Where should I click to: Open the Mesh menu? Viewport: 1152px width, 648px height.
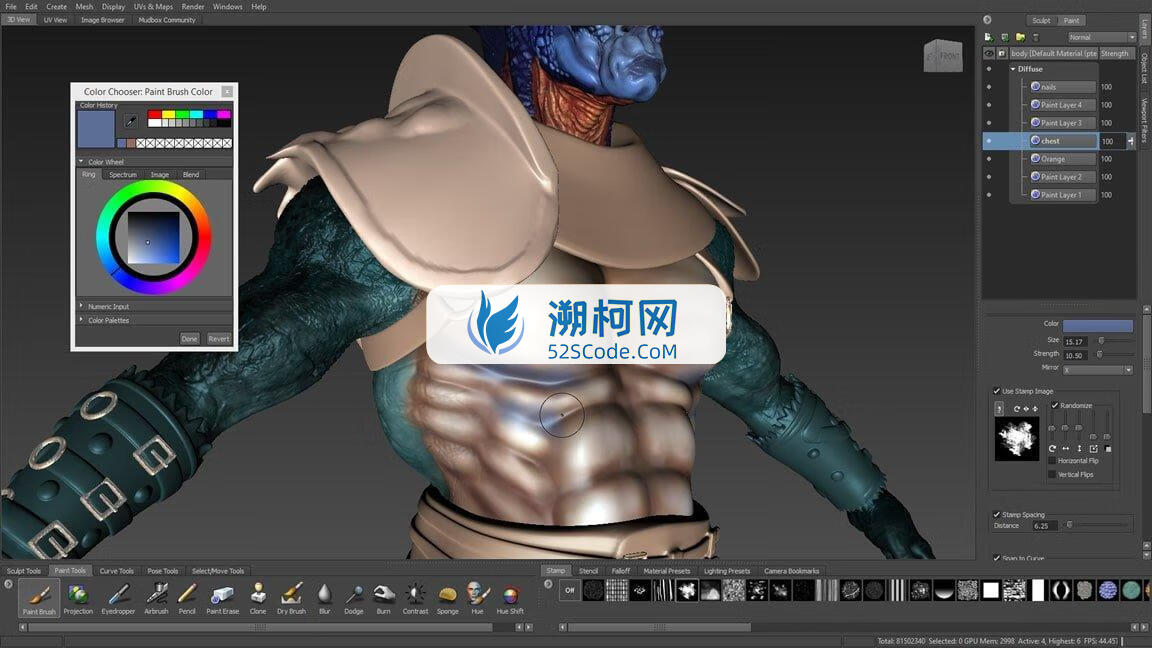[x=84, y=7]
